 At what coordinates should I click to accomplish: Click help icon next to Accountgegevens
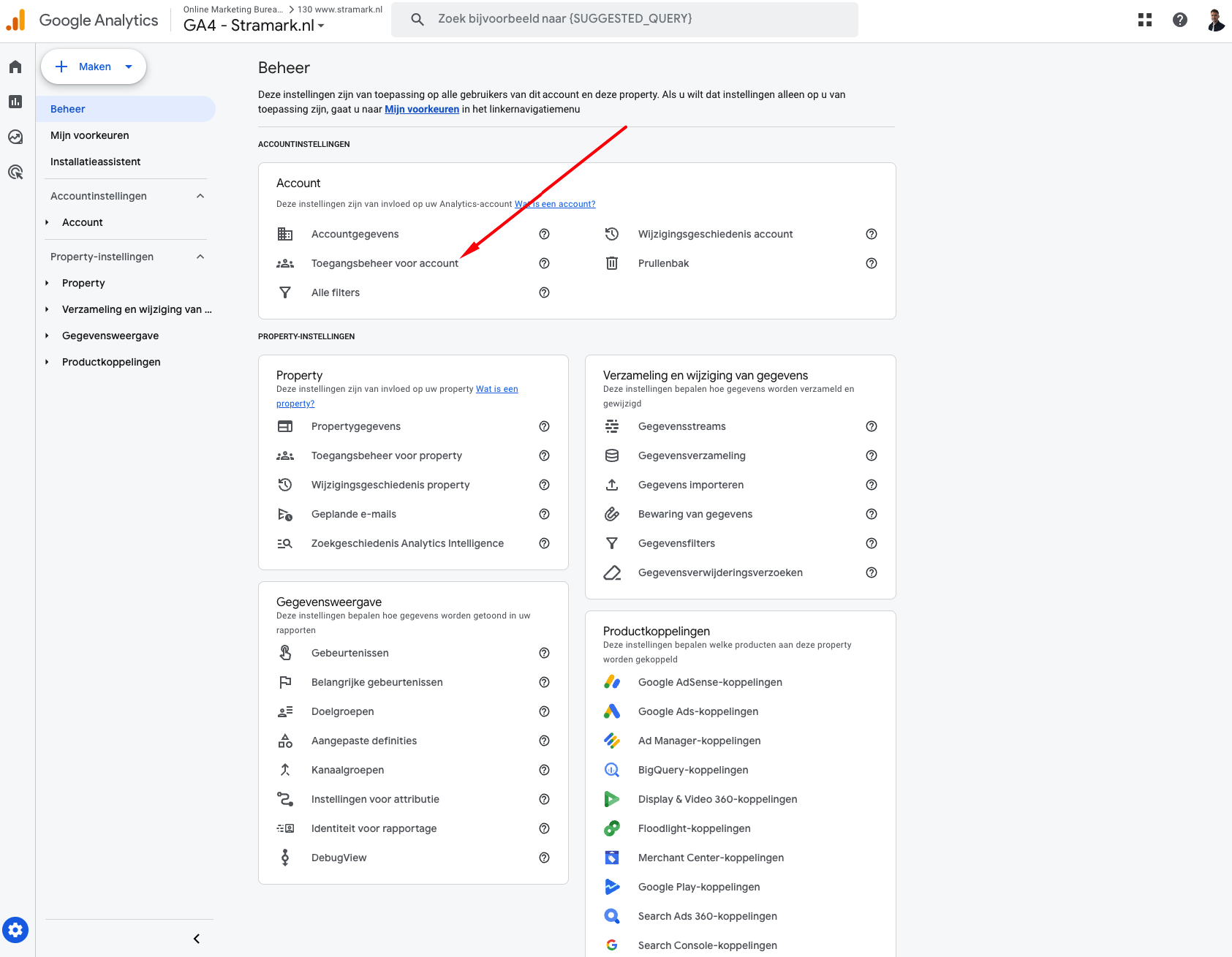[544, 234]
